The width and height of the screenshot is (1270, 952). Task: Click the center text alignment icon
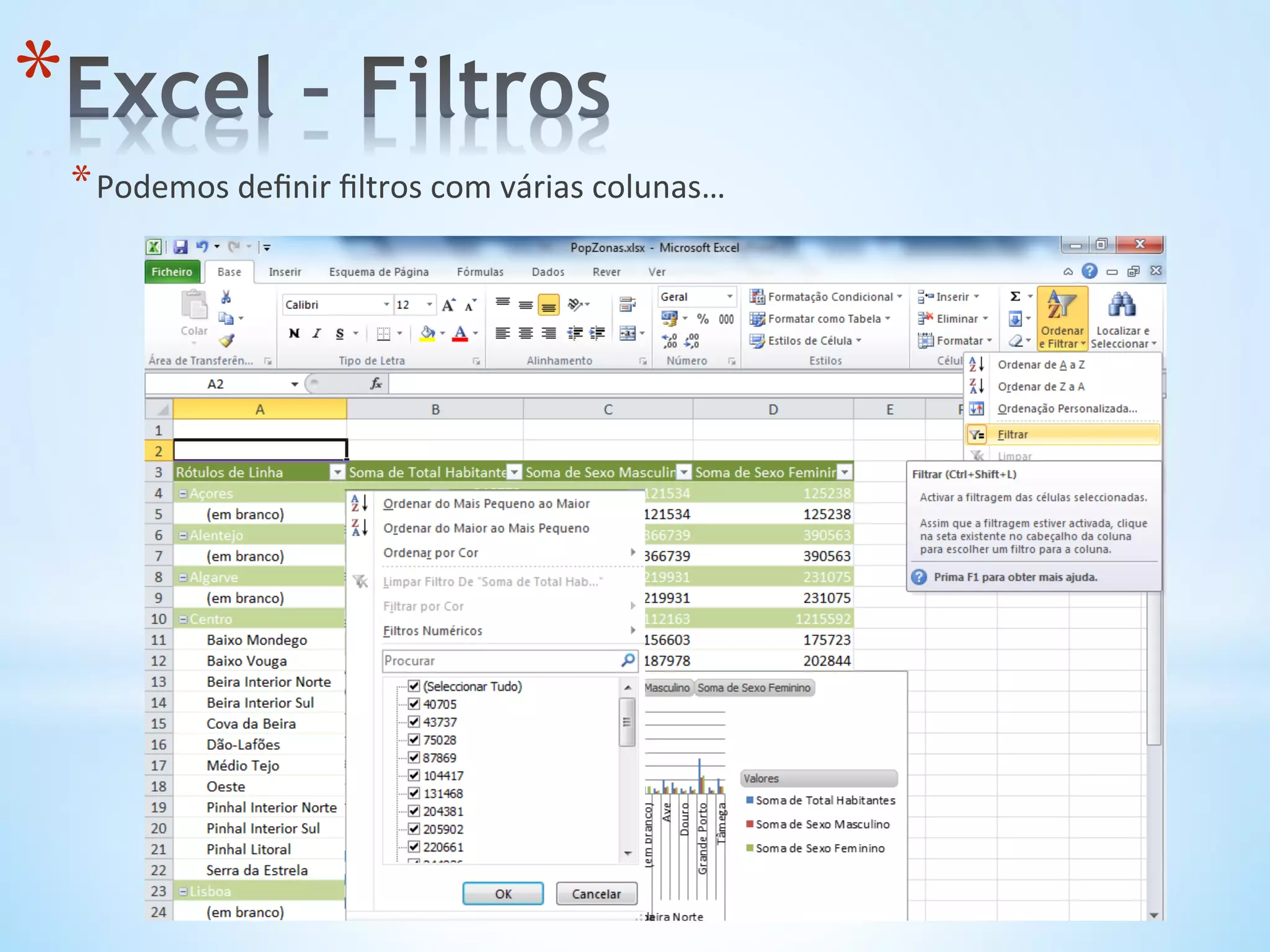(x=526, y=333)
